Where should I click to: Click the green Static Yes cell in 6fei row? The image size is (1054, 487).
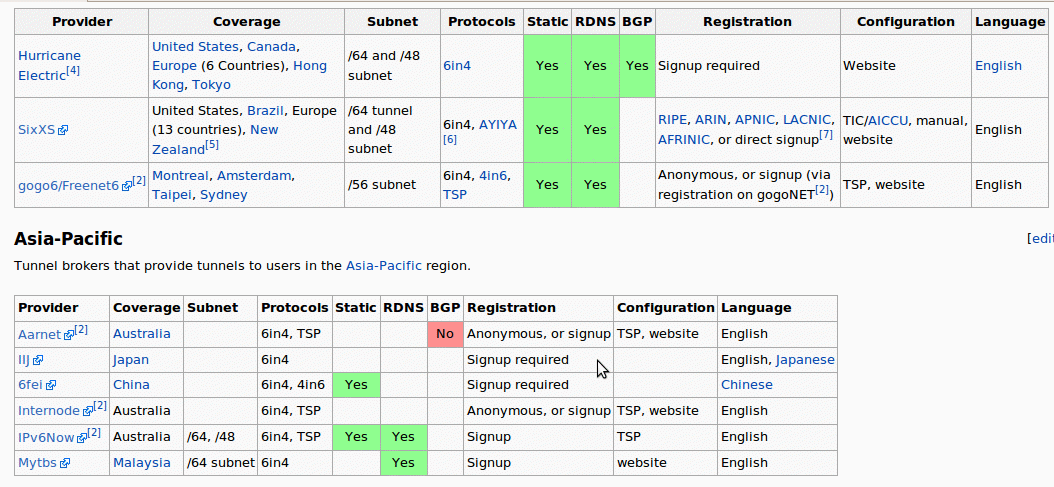click(356, 385)
